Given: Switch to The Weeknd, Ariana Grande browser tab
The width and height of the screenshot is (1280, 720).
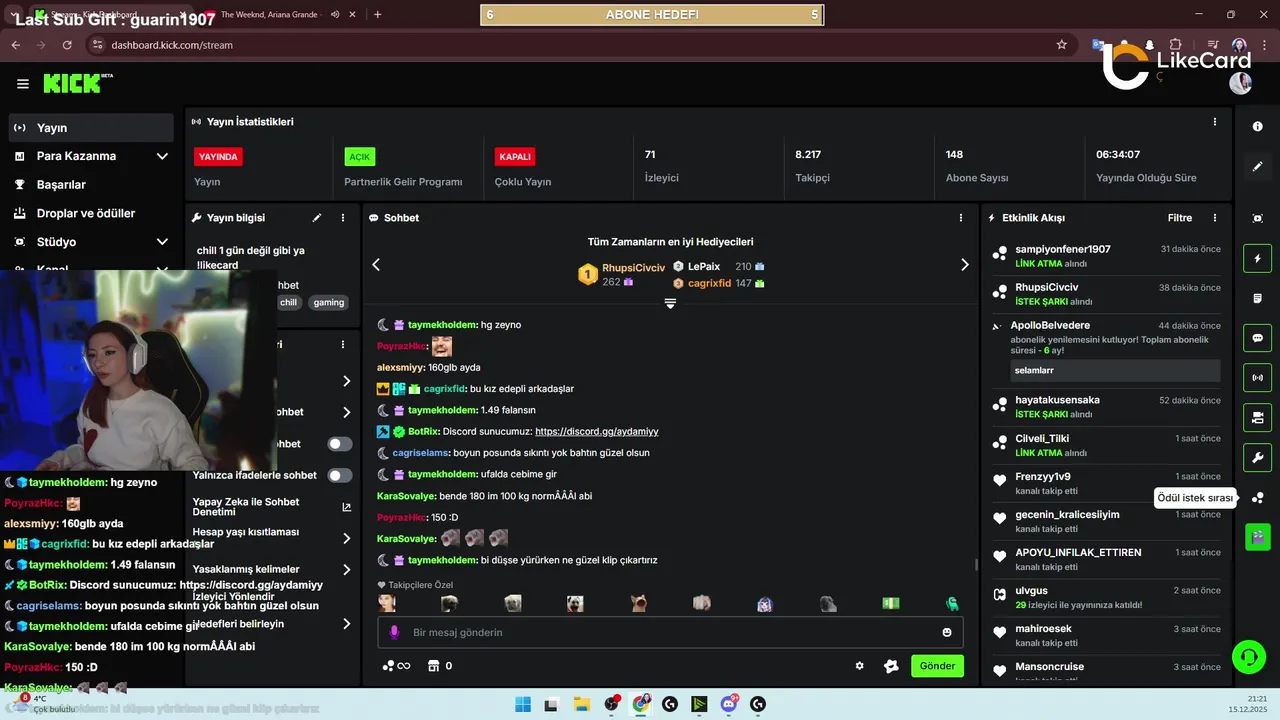Looking at the screenshot, I should [x=269, y=15].
